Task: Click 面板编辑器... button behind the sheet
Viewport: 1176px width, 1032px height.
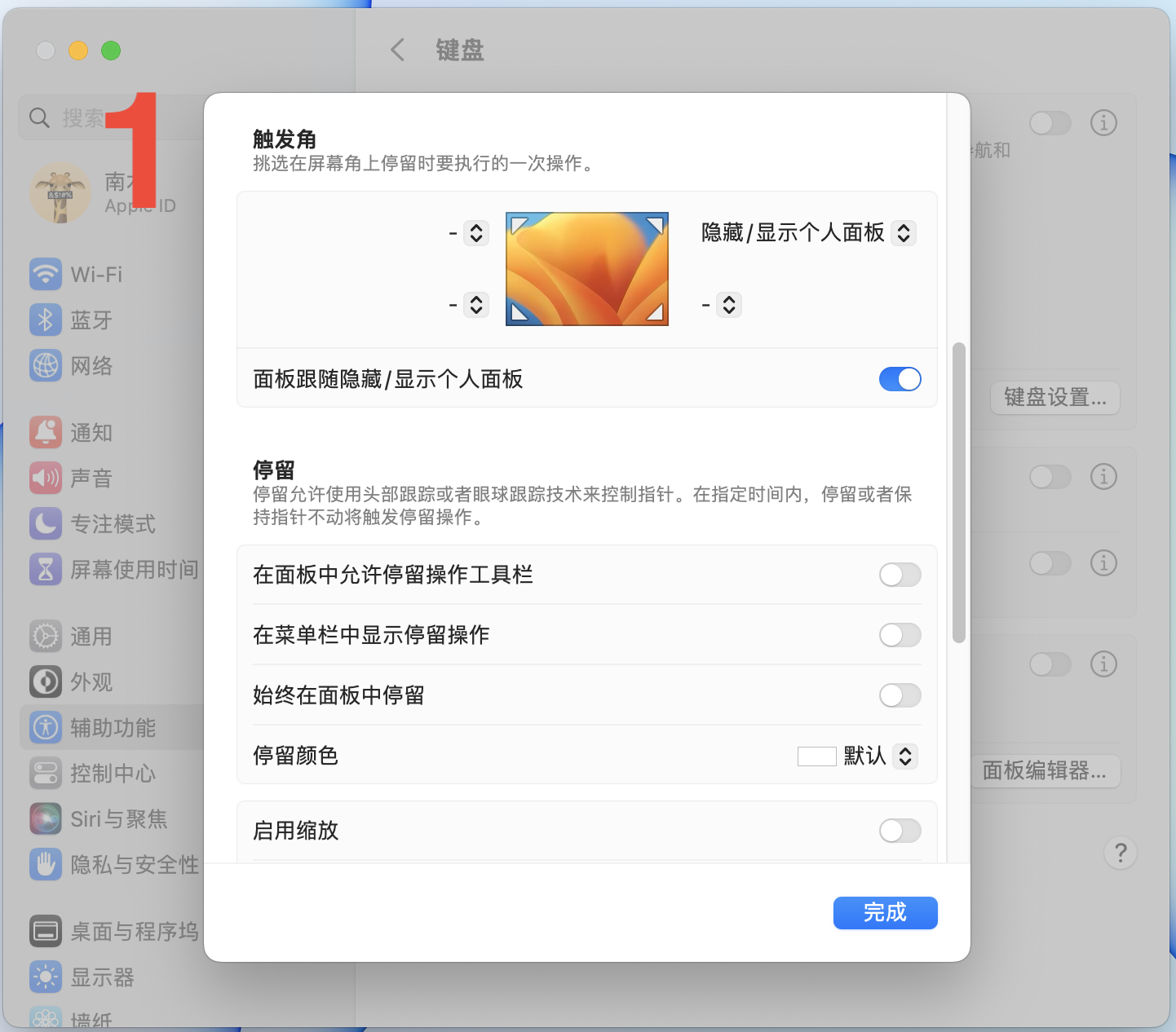Action: (x=1045, y=771)
